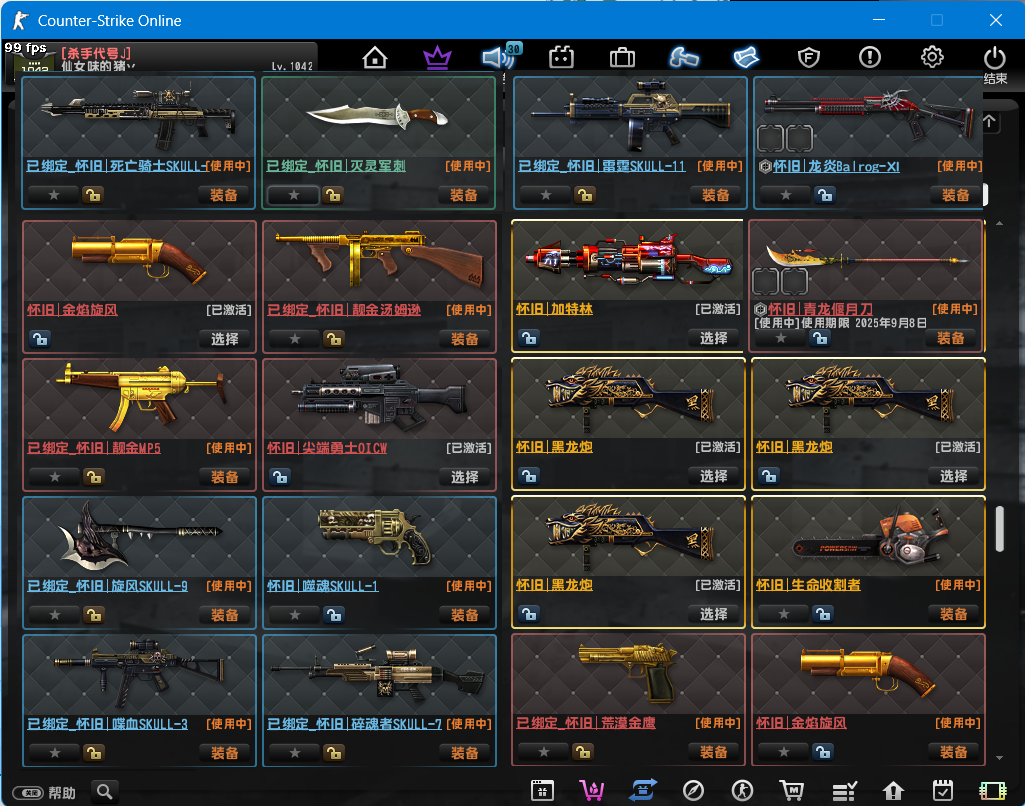Click the running character icon

pyautogui.click(x=743, y=791)
